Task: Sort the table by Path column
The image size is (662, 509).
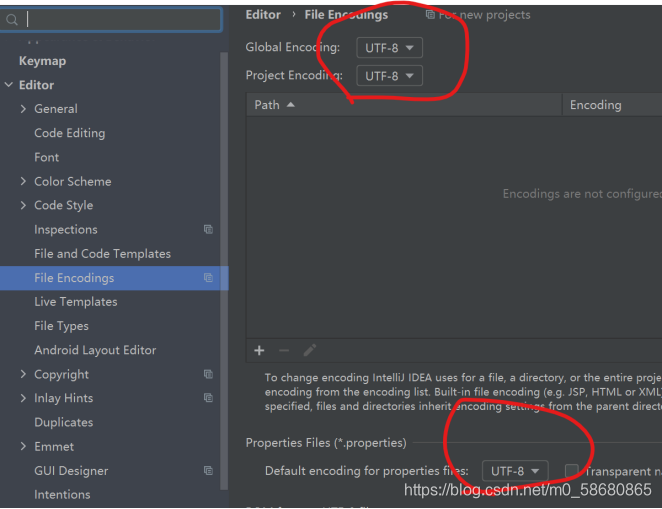Action: pyautogui.click(x=274, y=105)
